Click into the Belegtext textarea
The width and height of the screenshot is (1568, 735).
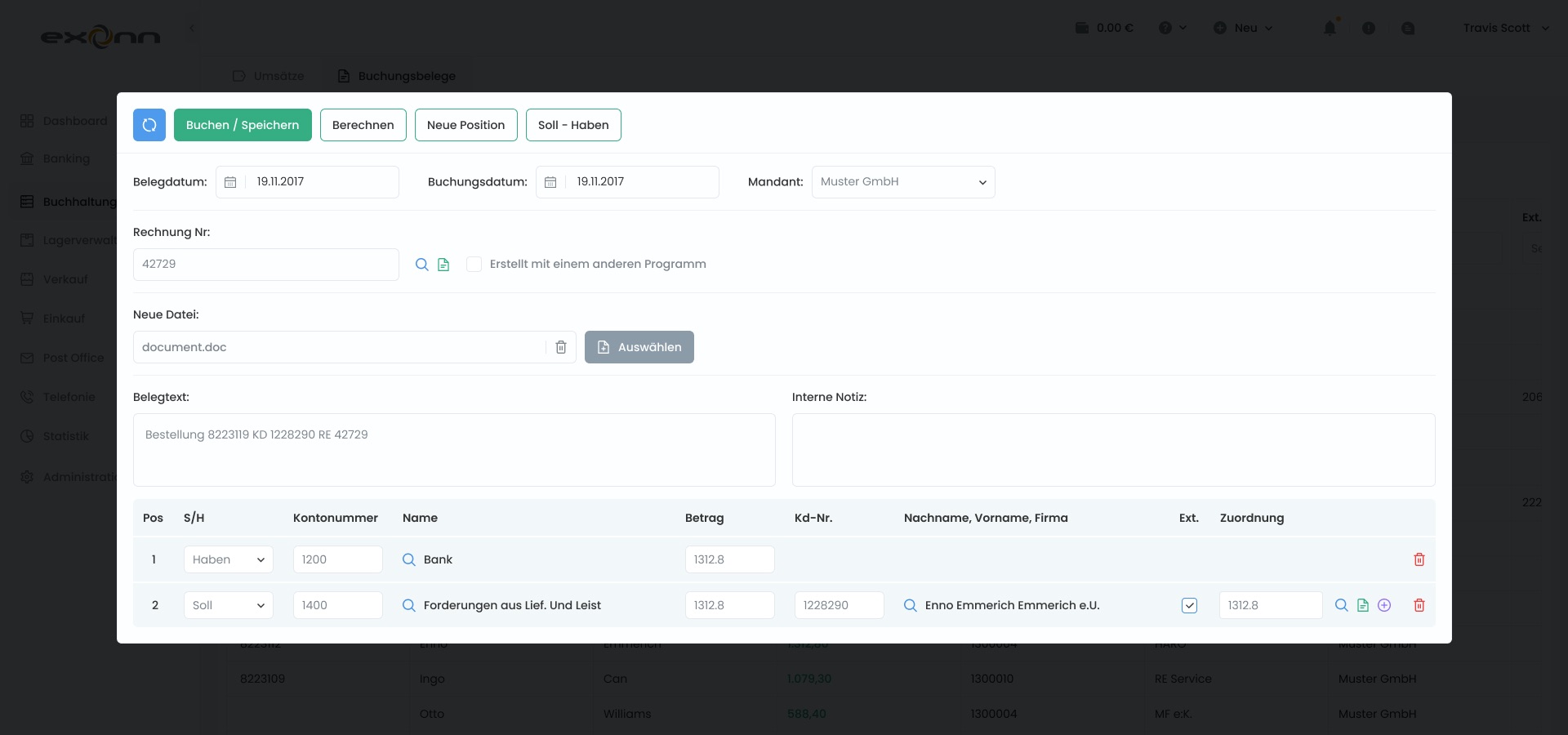[x=454, y=450]
